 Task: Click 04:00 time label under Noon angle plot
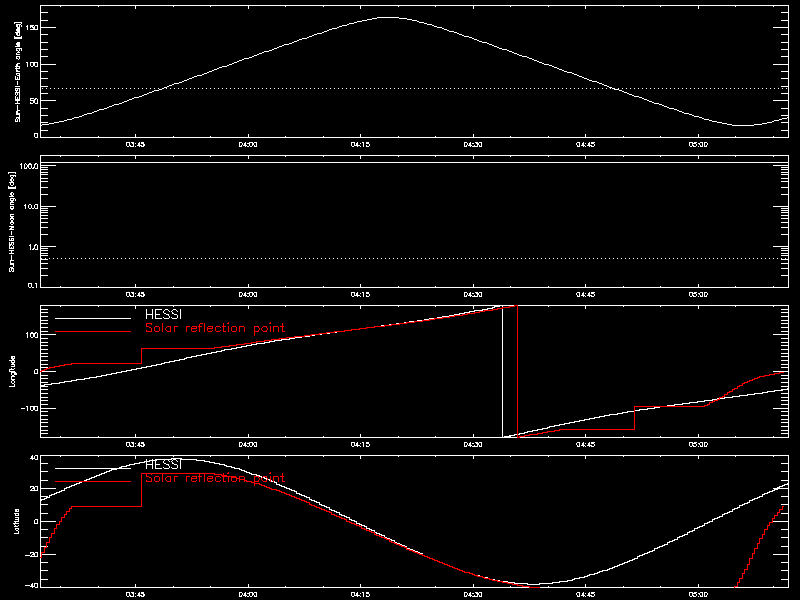point(248,295)
